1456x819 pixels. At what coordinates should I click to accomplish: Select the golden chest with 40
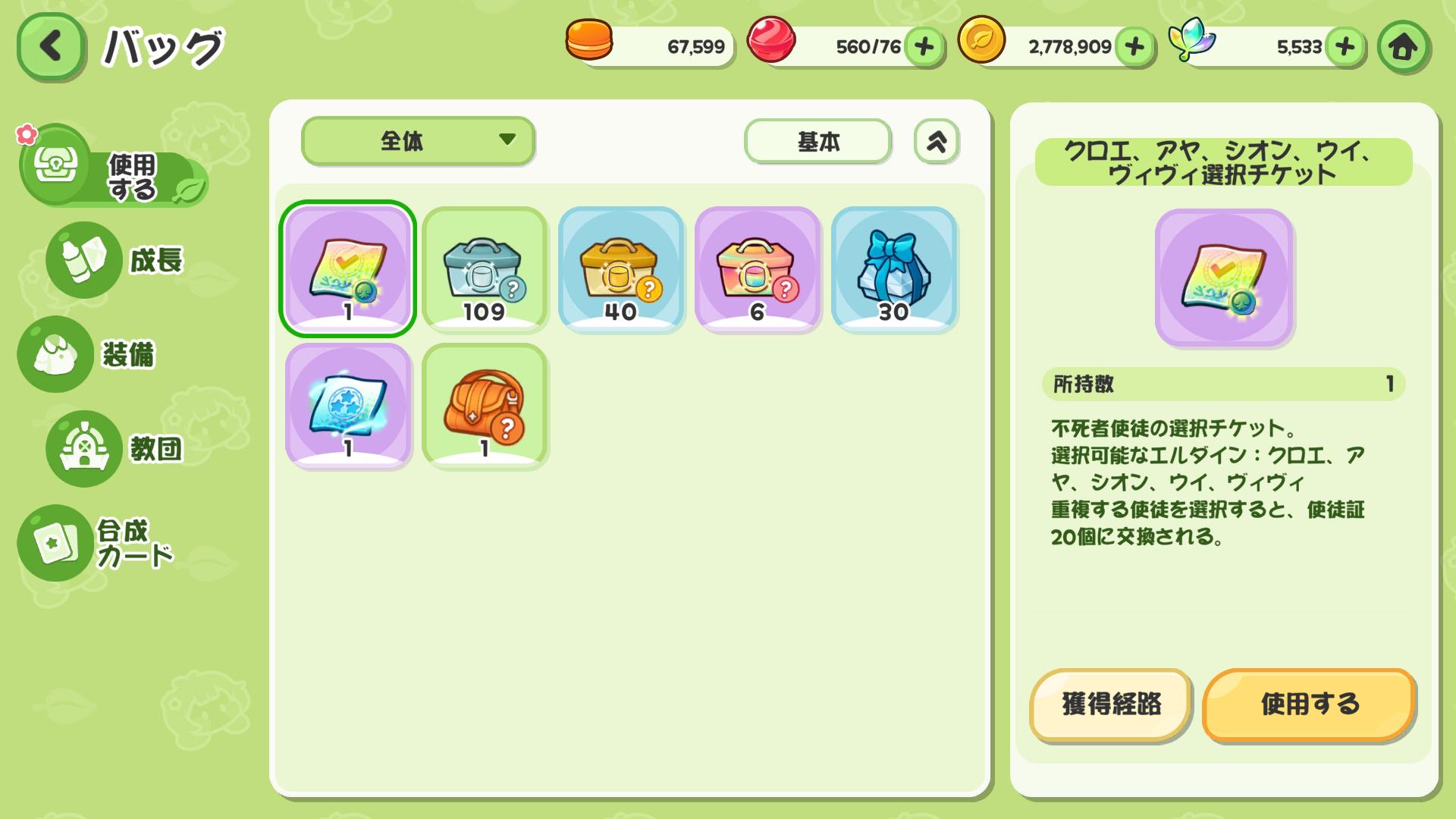tap(621, 268)
